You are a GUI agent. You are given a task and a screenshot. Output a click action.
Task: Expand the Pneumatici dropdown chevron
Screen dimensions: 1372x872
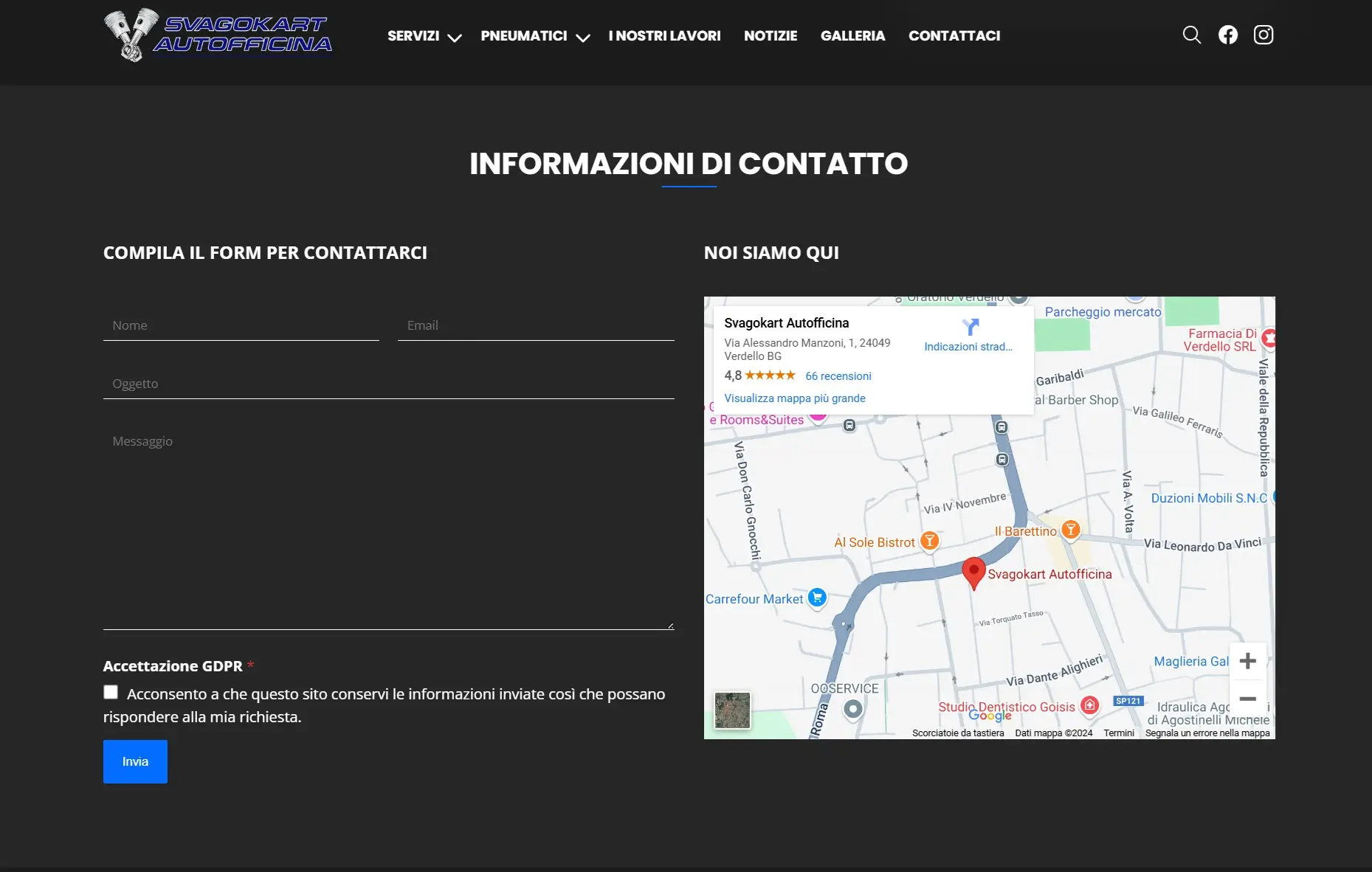[583, 38]
